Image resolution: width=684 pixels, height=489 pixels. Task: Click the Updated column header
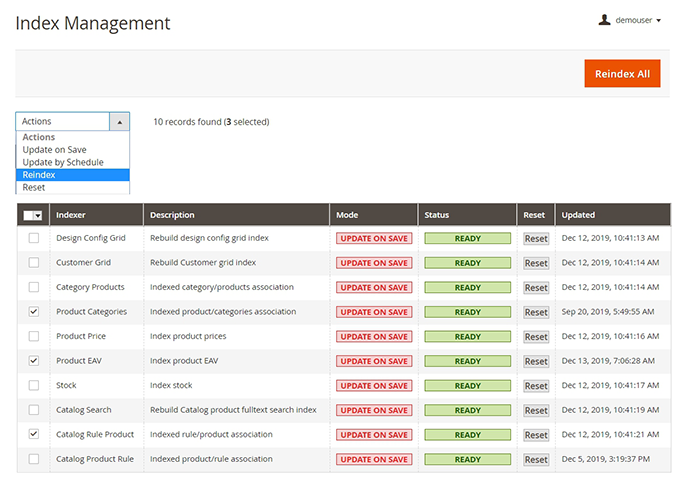pos(578,215)
